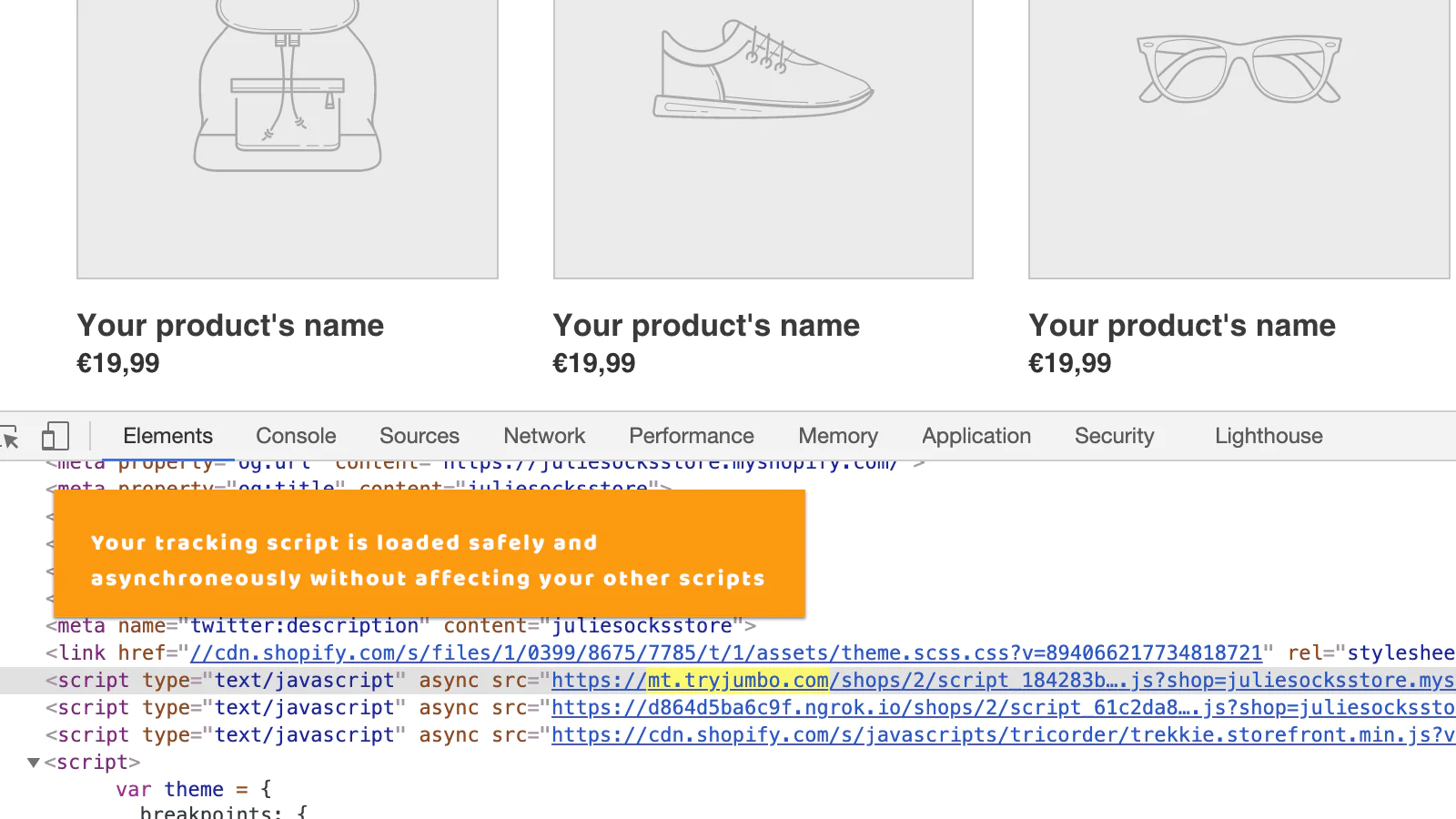Open the Application tab
Image resolution: width=1456 pixels, height=819 pixels.
pyautogui.click(x=976, y=436)
